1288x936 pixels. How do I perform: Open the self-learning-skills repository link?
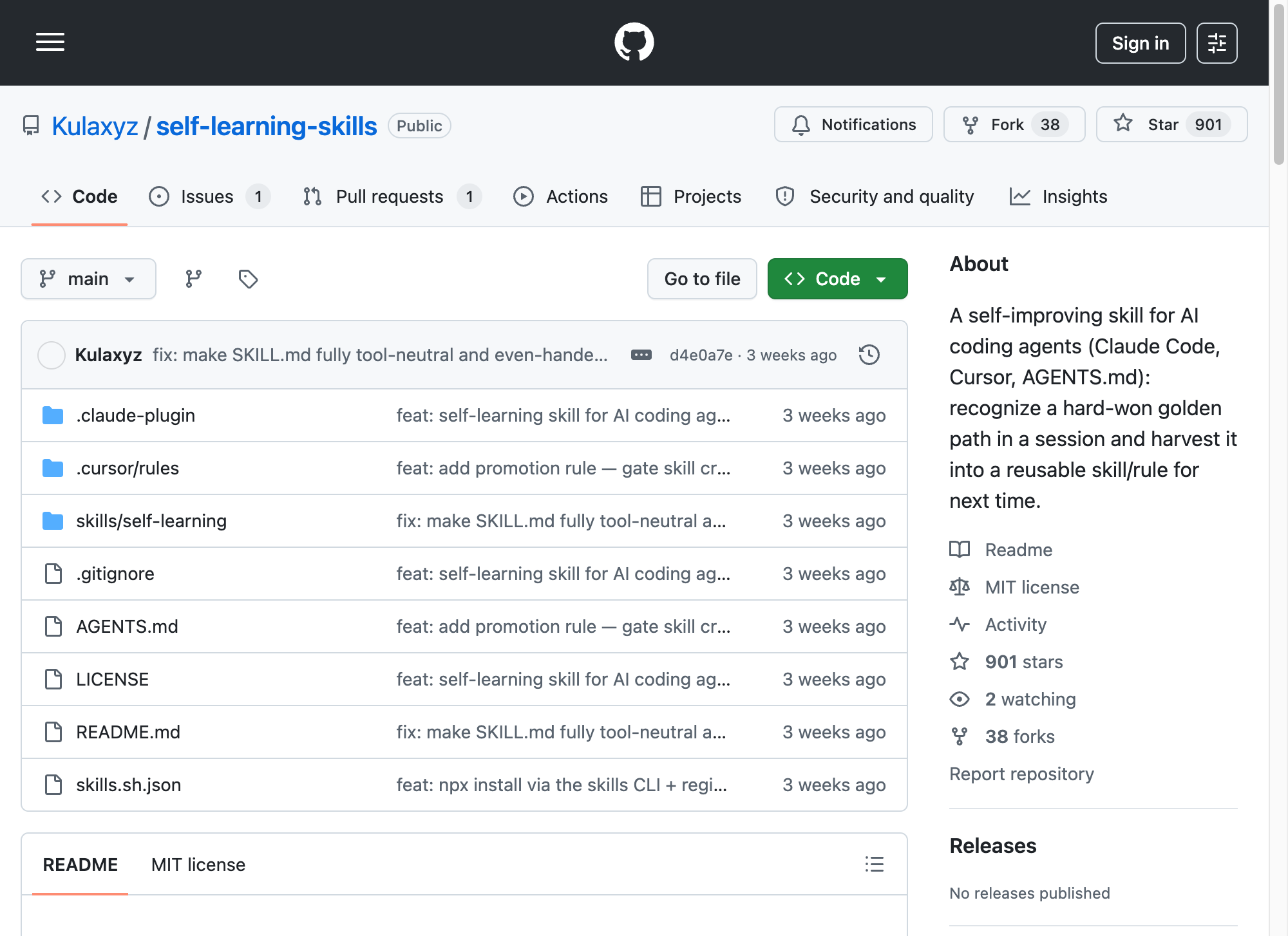[x=267, y=126]
